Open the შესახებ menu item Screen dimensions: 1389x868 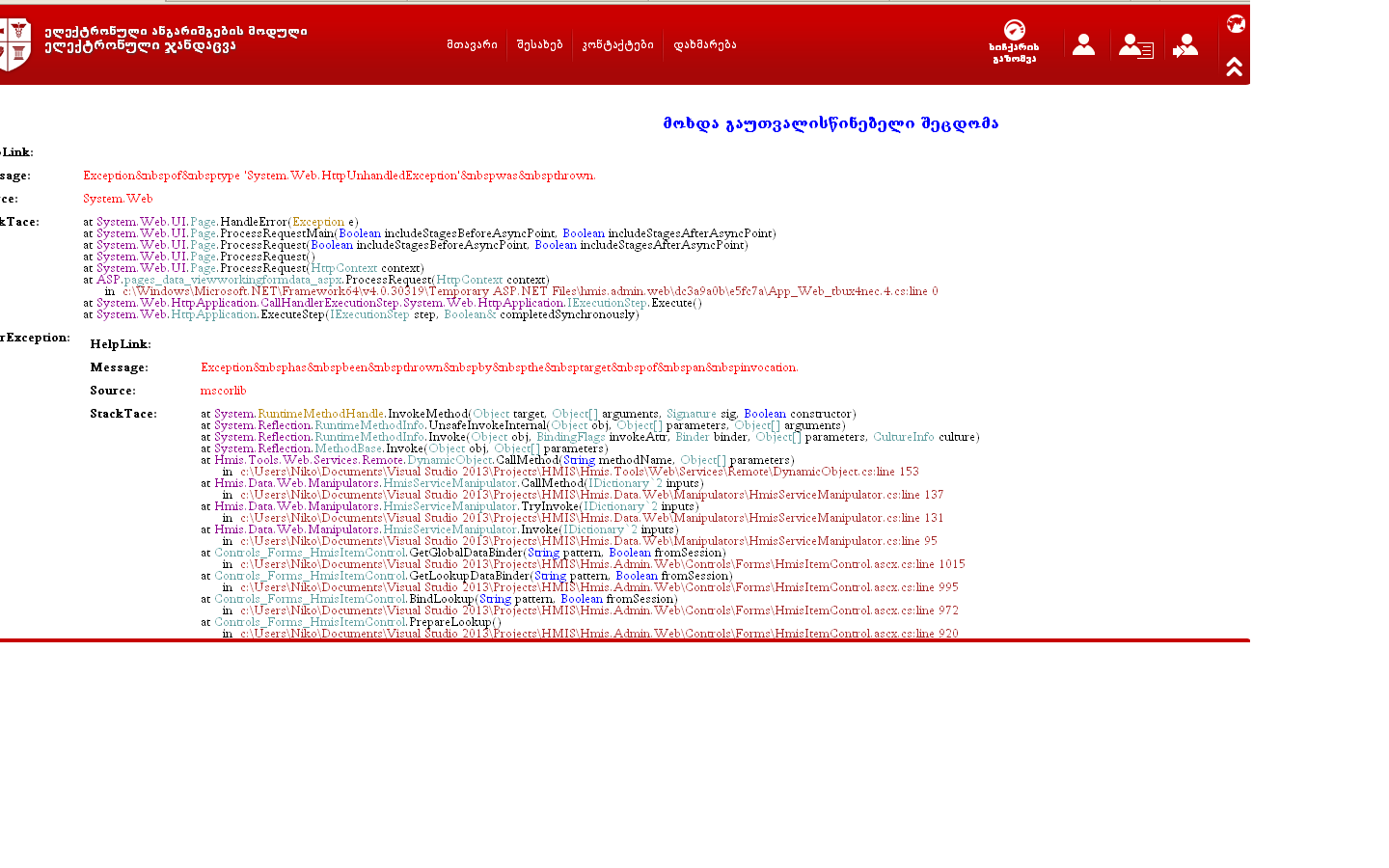539,45
